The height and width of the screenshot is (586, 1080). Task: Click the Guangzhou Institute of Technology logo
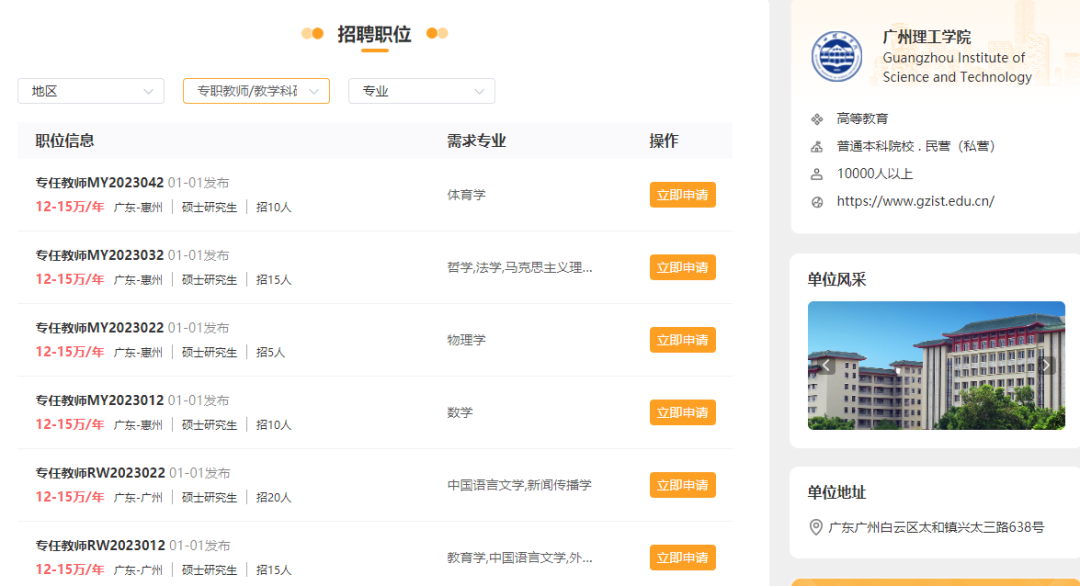point(836,57)
